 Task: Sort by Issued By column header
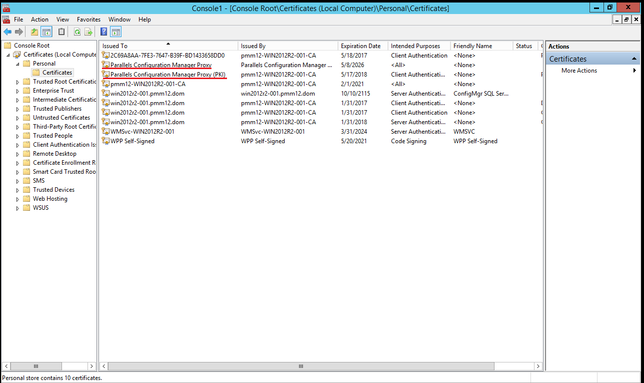point(288,46)
